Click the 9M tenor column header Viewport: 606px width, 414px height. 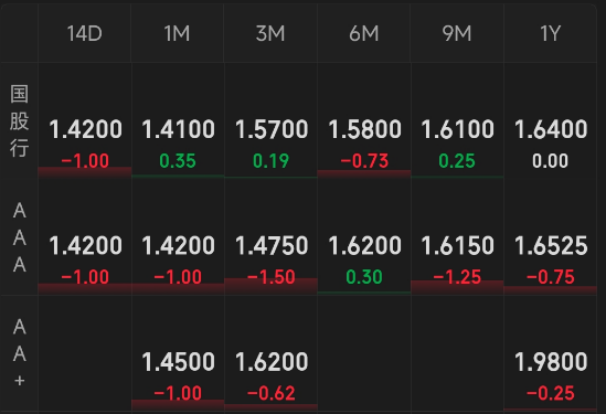tap(457, 33)
